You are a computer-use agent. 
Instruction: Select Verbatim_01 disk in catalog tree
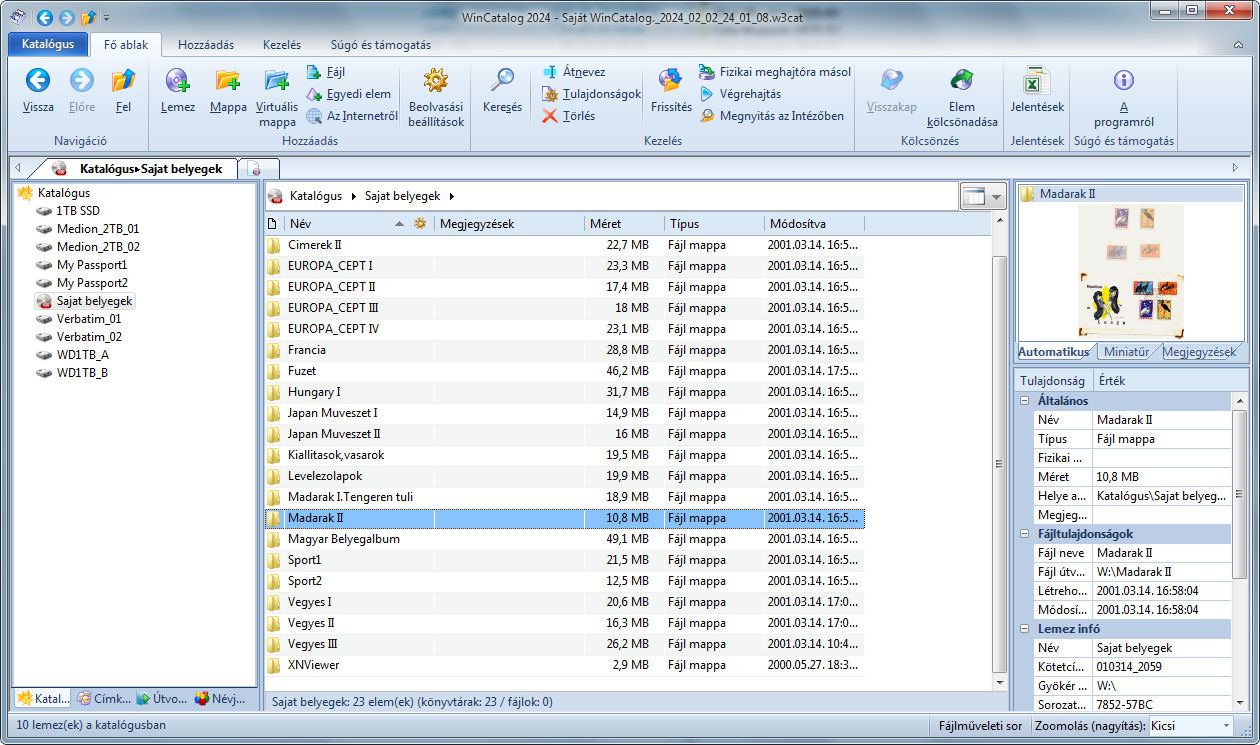(x=89, y=319)
